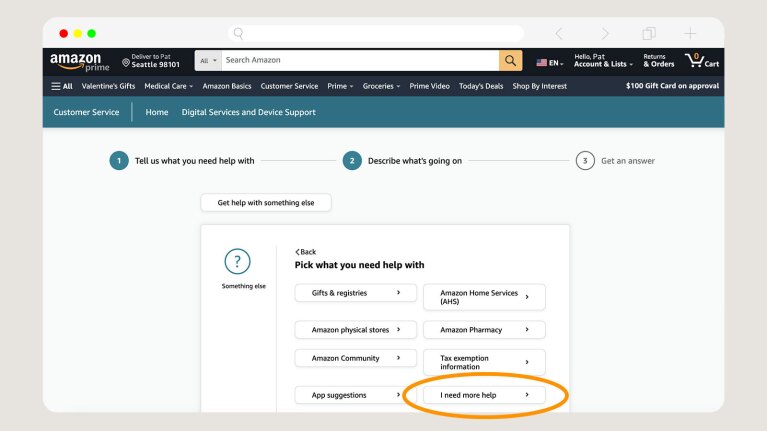The height and width of the screenshot is (431, 767).
Task: Click the Amazon Prime logo
Action: (79, 62)
